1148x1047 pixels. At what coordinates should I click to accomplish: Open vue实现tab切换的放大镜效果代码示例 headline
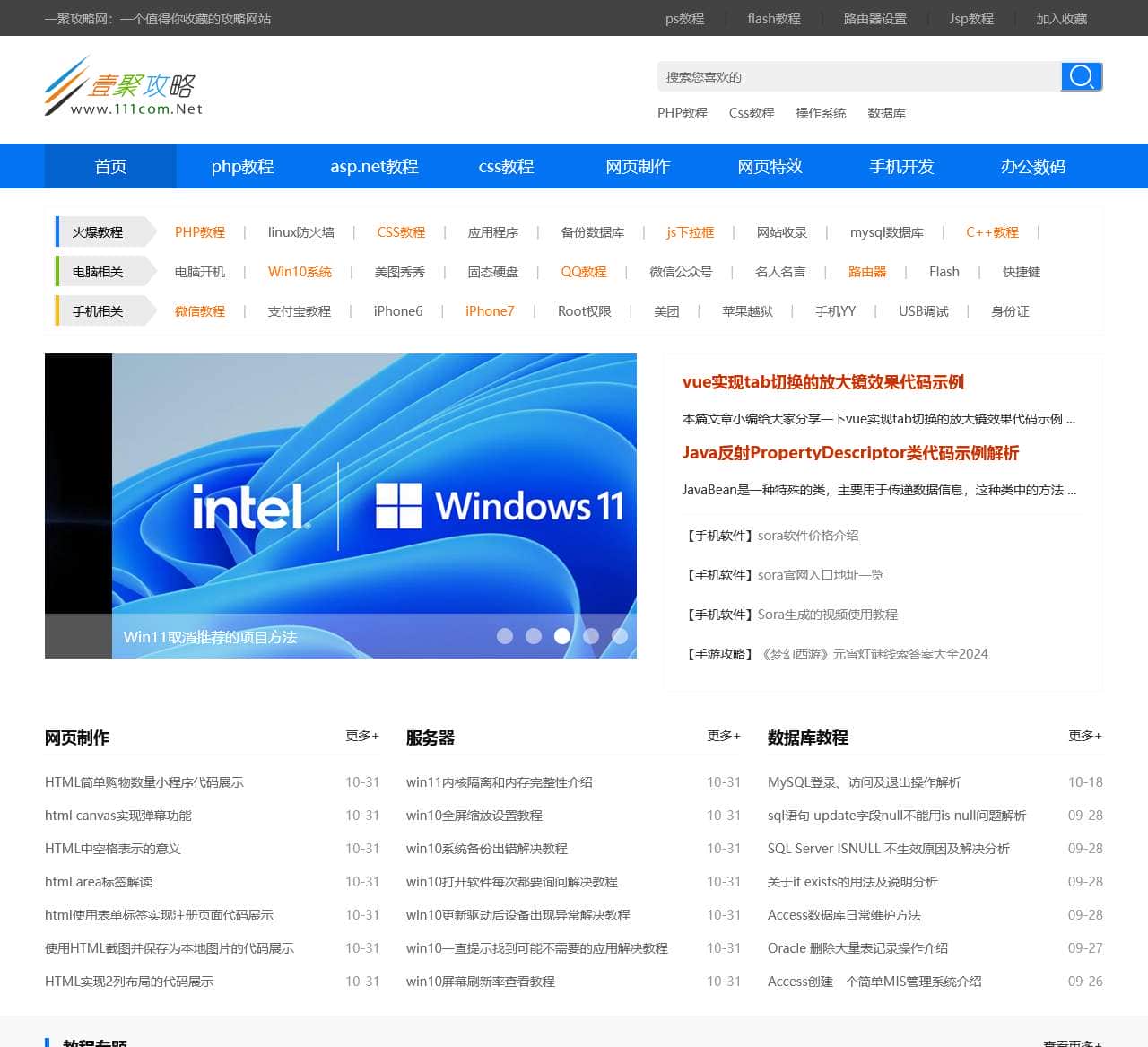(823, 382)
